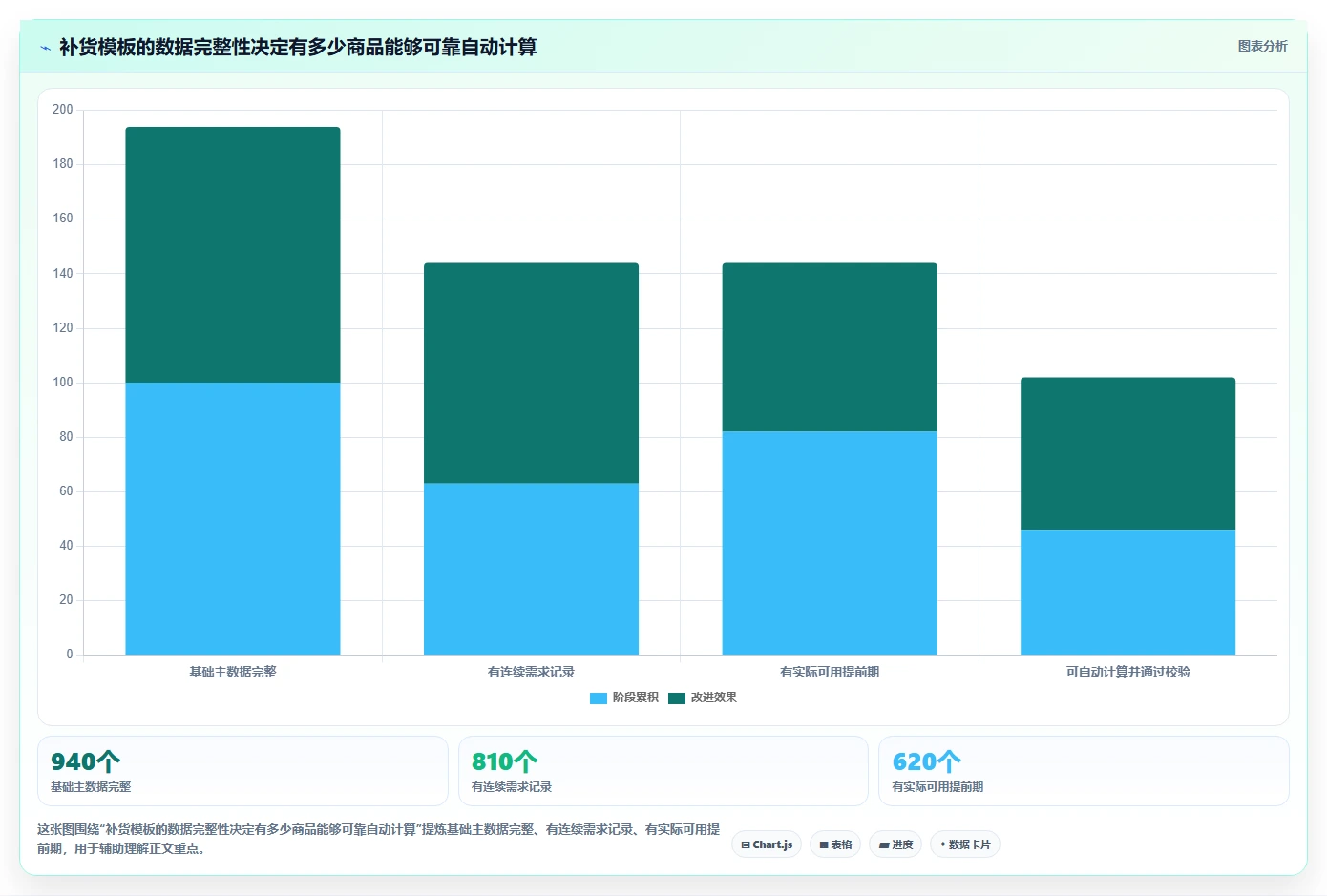Select the 进度 tag
Image resolution: width=1327 pixels, height=896 pixels.
coord(895,844)
